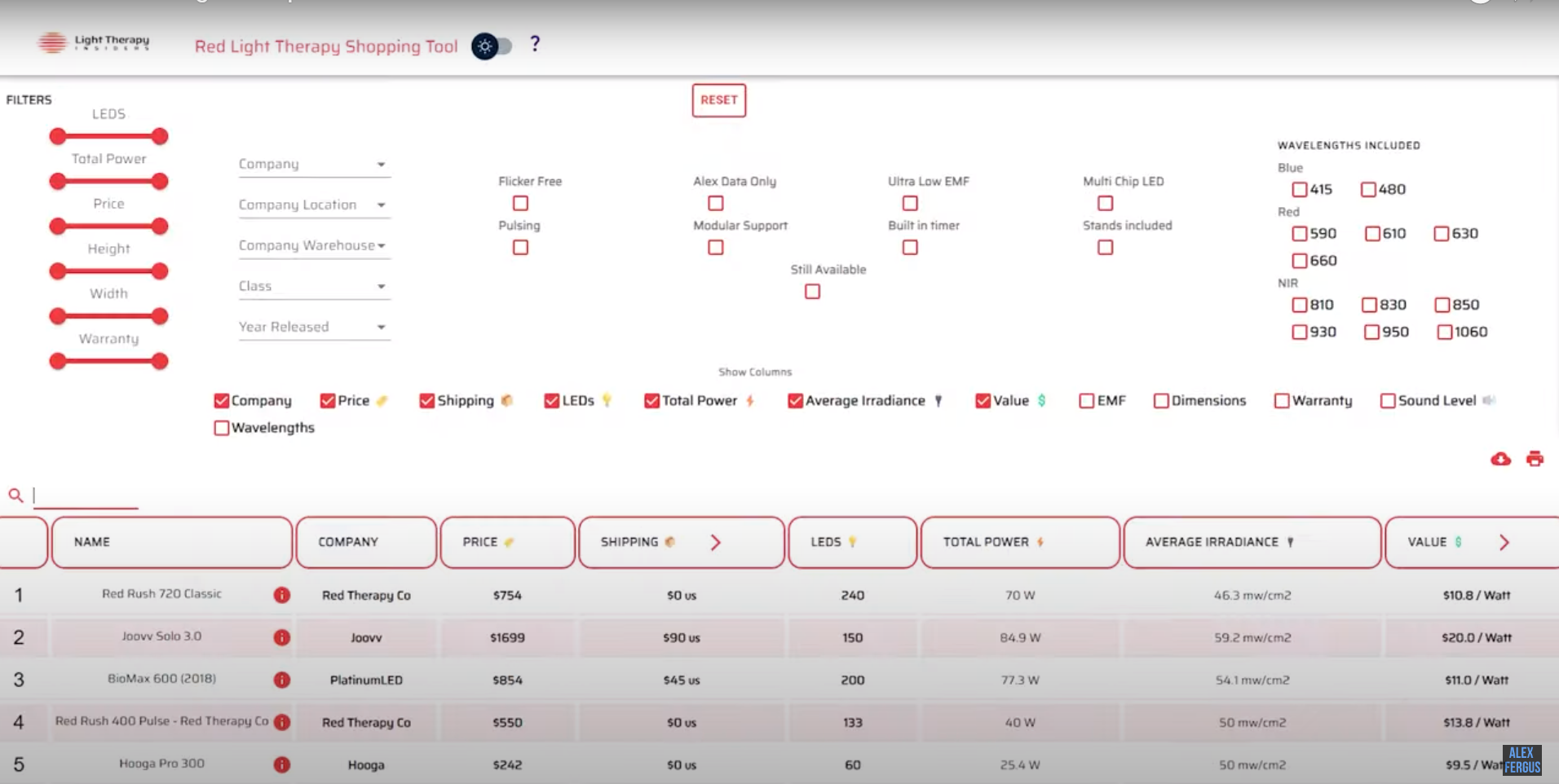Select the Joovv Solo 3.0 row name
The height and width of the screenshot is (784, 1559).
coord(161,636)
